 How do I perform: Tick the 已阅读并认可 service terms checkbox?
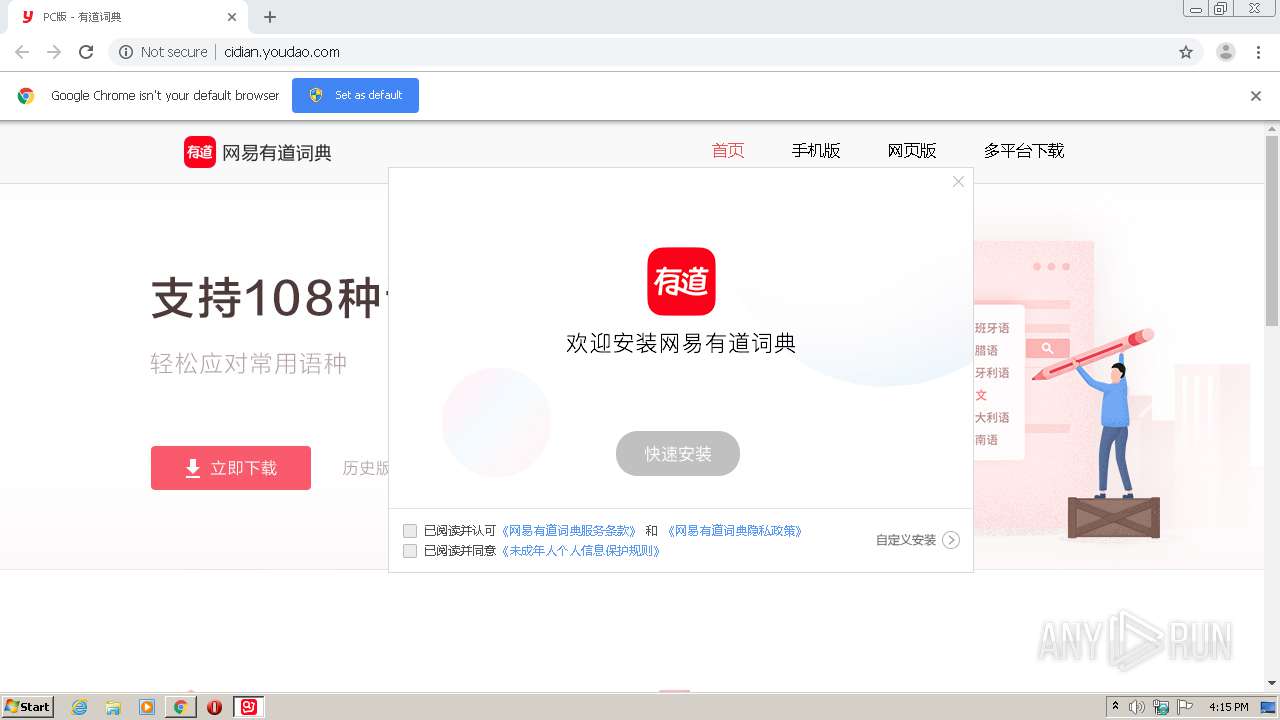(410, 531)
